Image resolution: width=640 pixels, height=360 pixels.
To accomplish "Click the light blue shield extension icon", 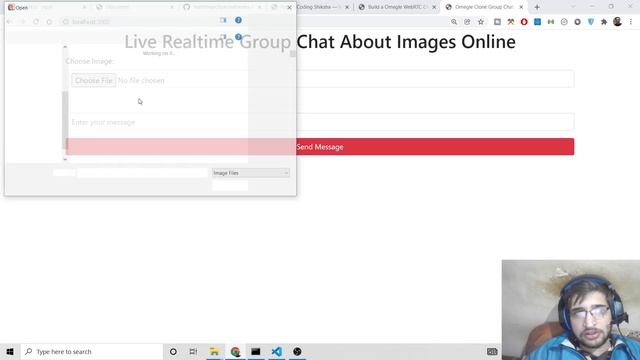I will click(591, 22).
